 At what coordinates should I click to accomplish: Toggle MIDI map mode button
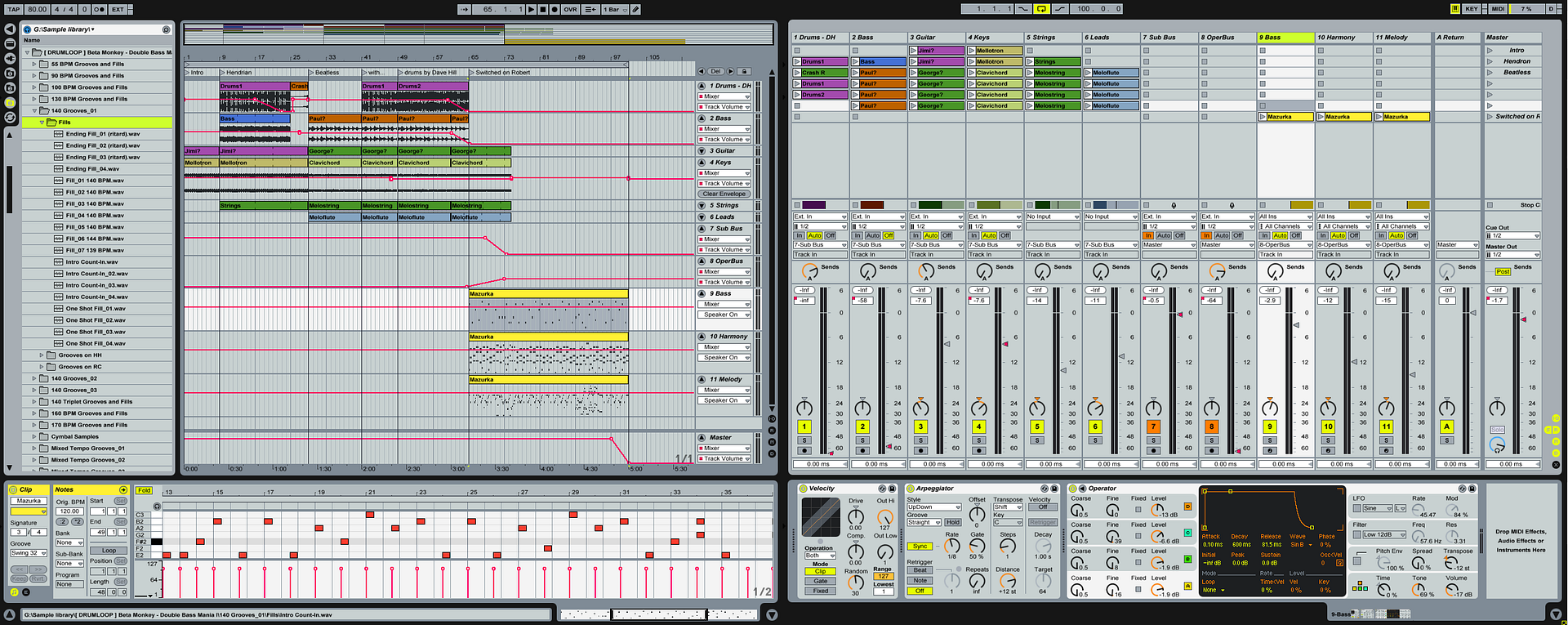coord(1498,9)
